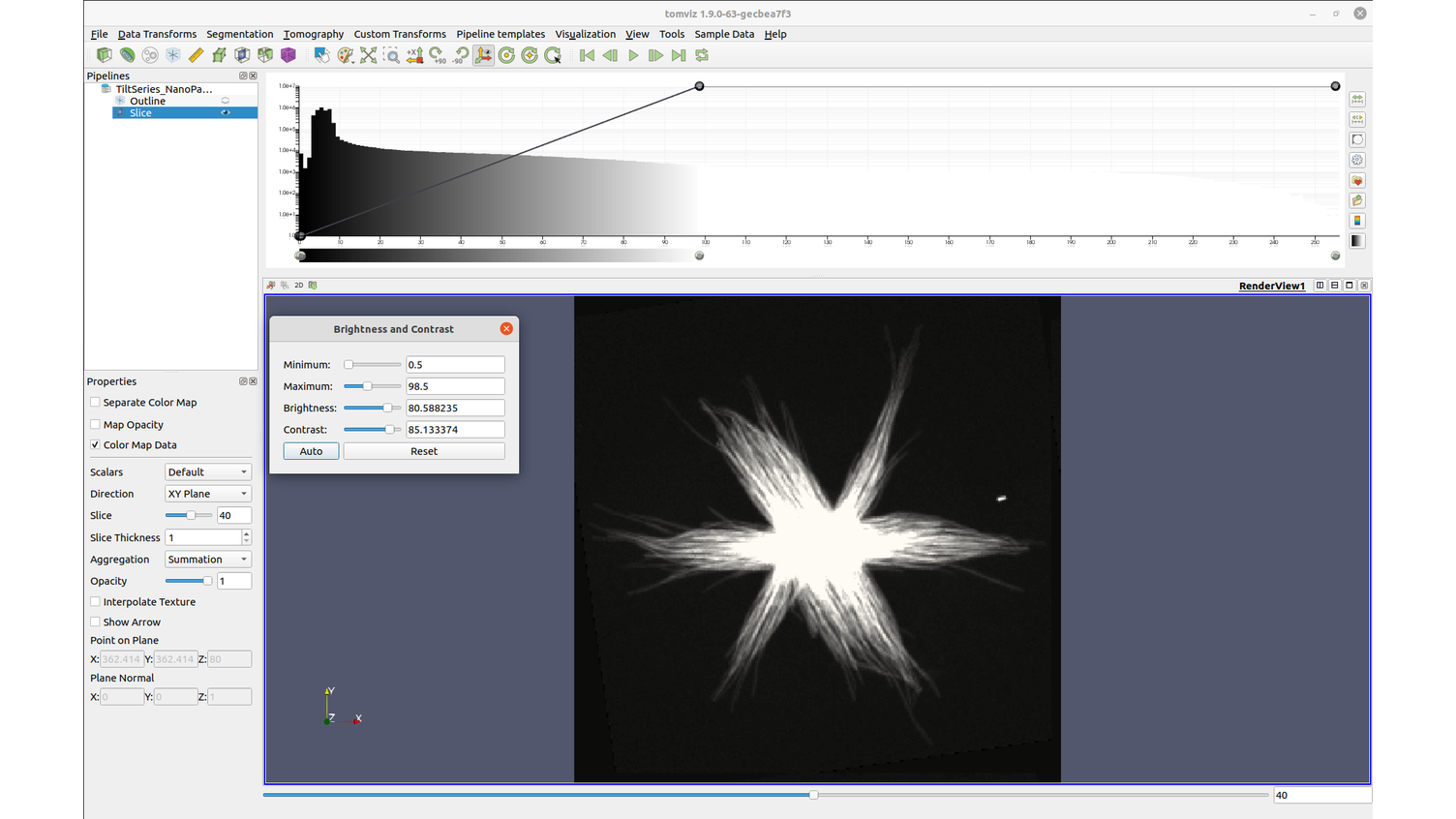This screenshot has width=1456, height=819.
Task: Choose a rainbow color map preset icon
Action: (x=1356, y=220)
